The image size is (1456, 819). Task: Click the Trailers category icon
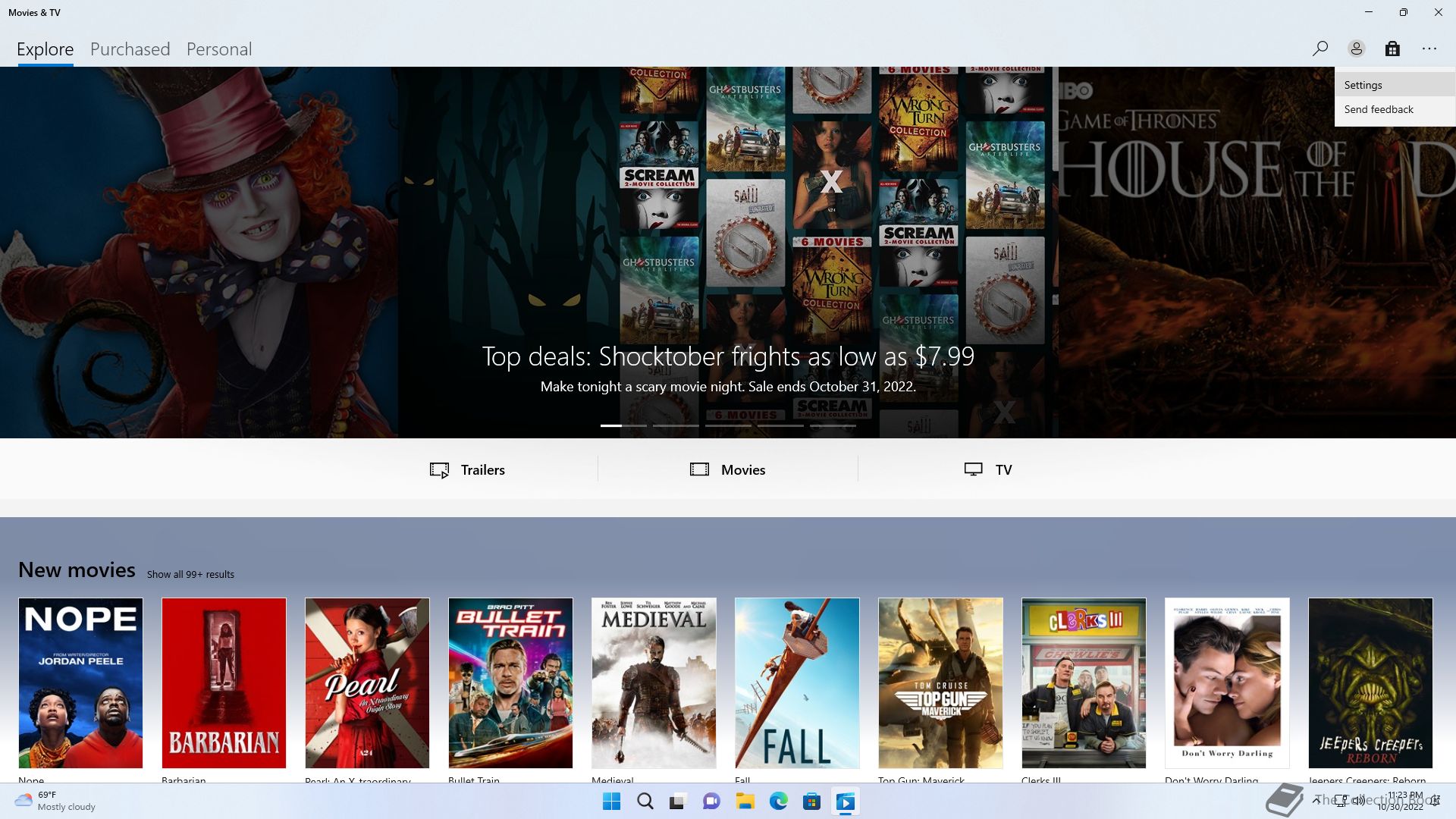coord(439,470)
